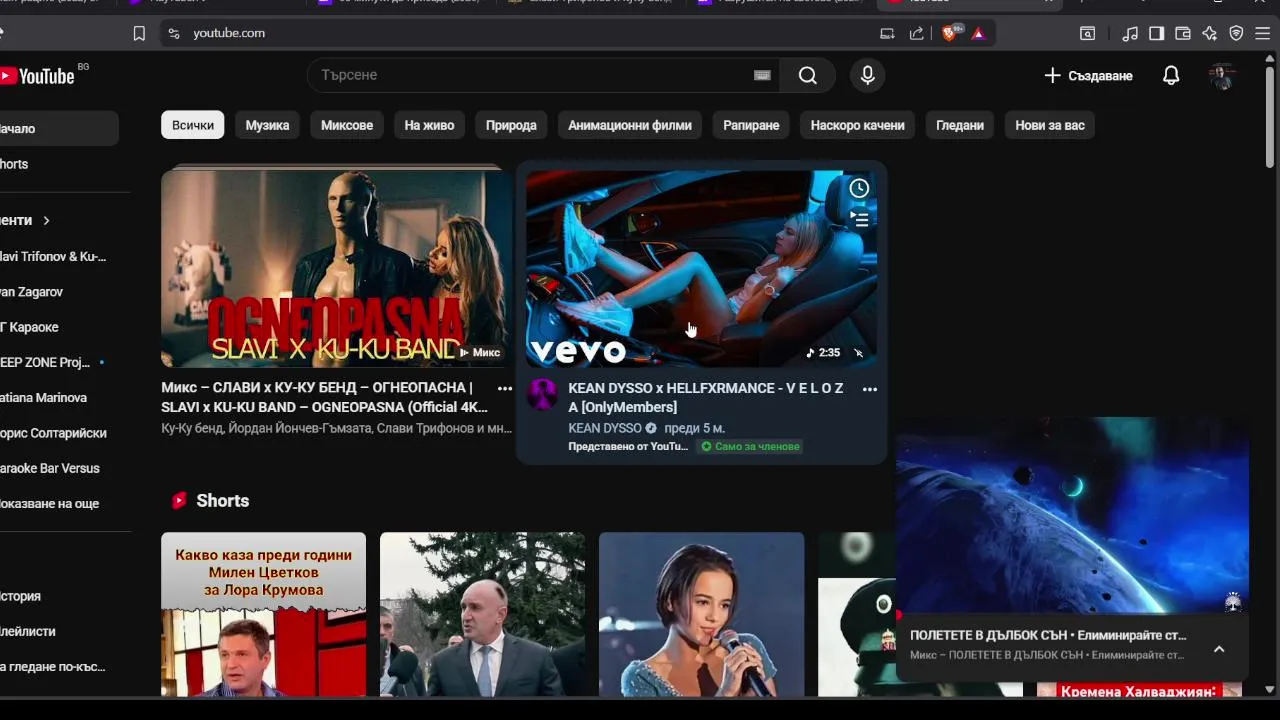Click the magnifier search button

808,75
